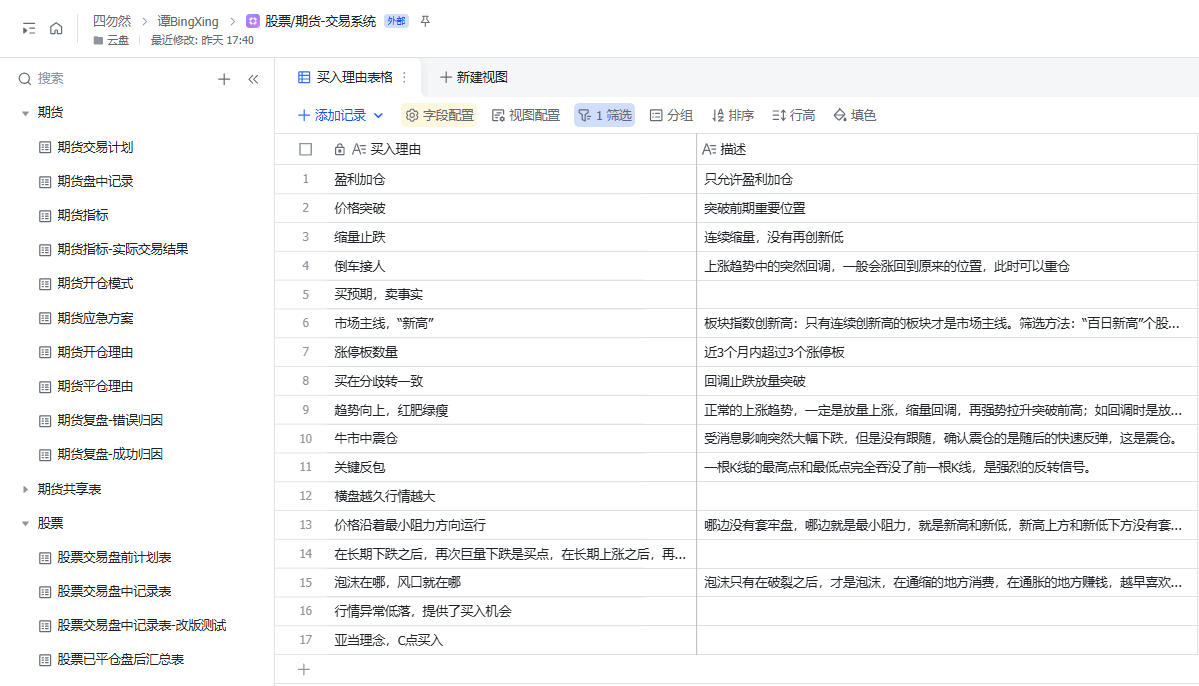Open the 期货盘中记录 table
This screenshot has width=1199, height=686.
click(95, 181)
